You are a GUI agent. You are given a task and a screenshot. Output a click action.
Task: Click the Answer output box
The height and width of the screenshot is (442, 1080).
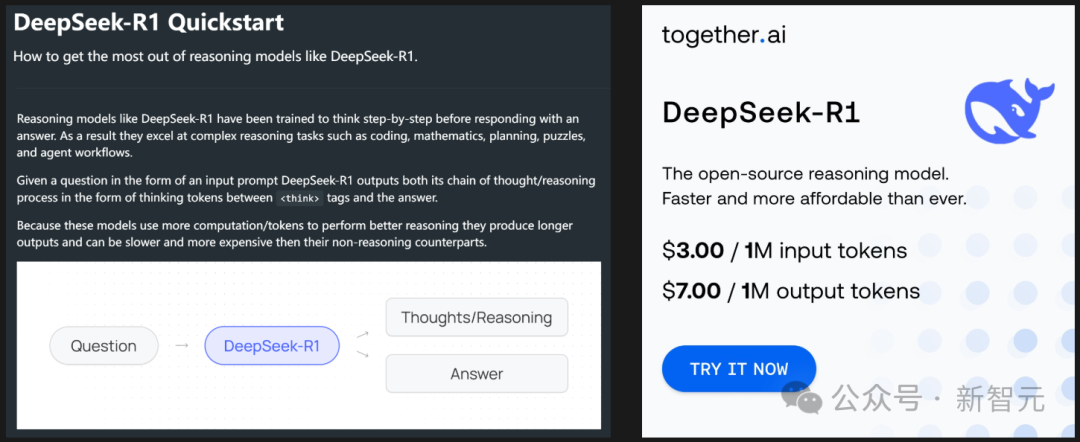pos(476,374)
